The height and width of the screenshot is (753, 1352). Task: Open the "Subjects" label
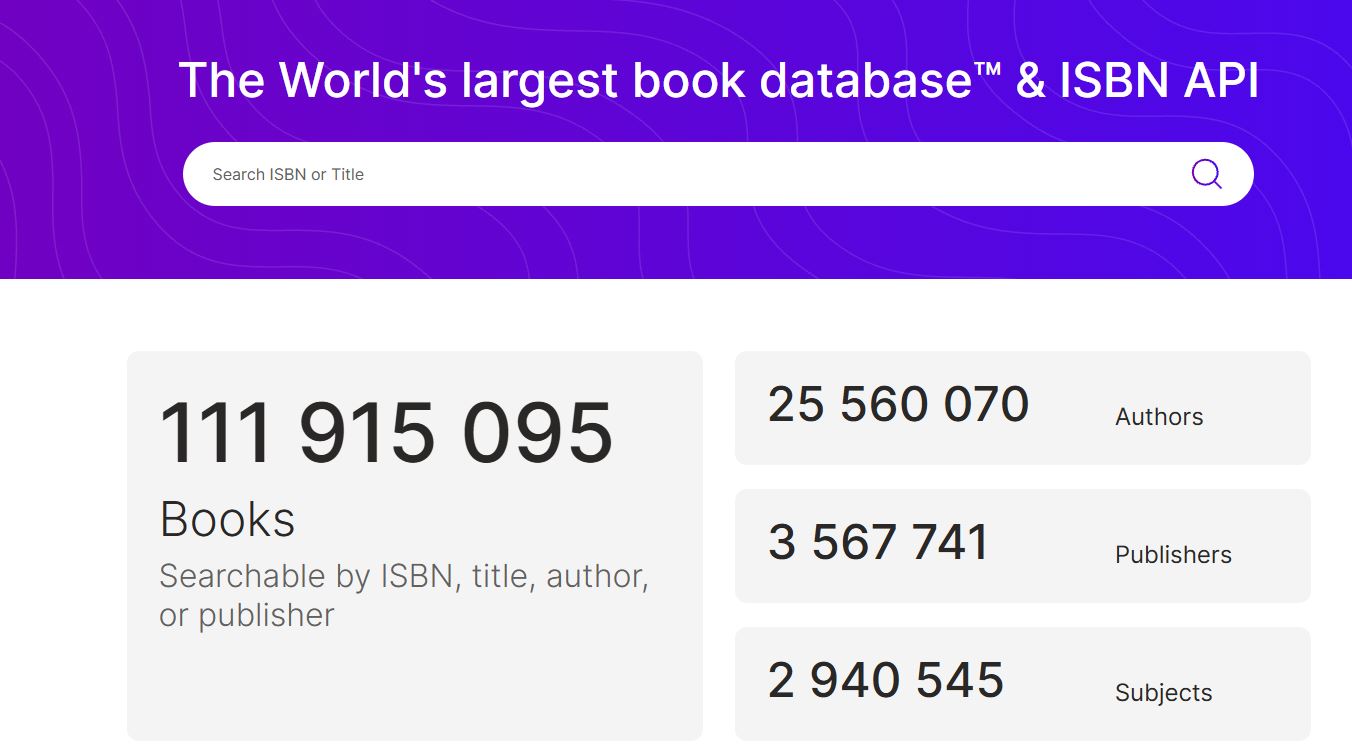point(1163,693)
